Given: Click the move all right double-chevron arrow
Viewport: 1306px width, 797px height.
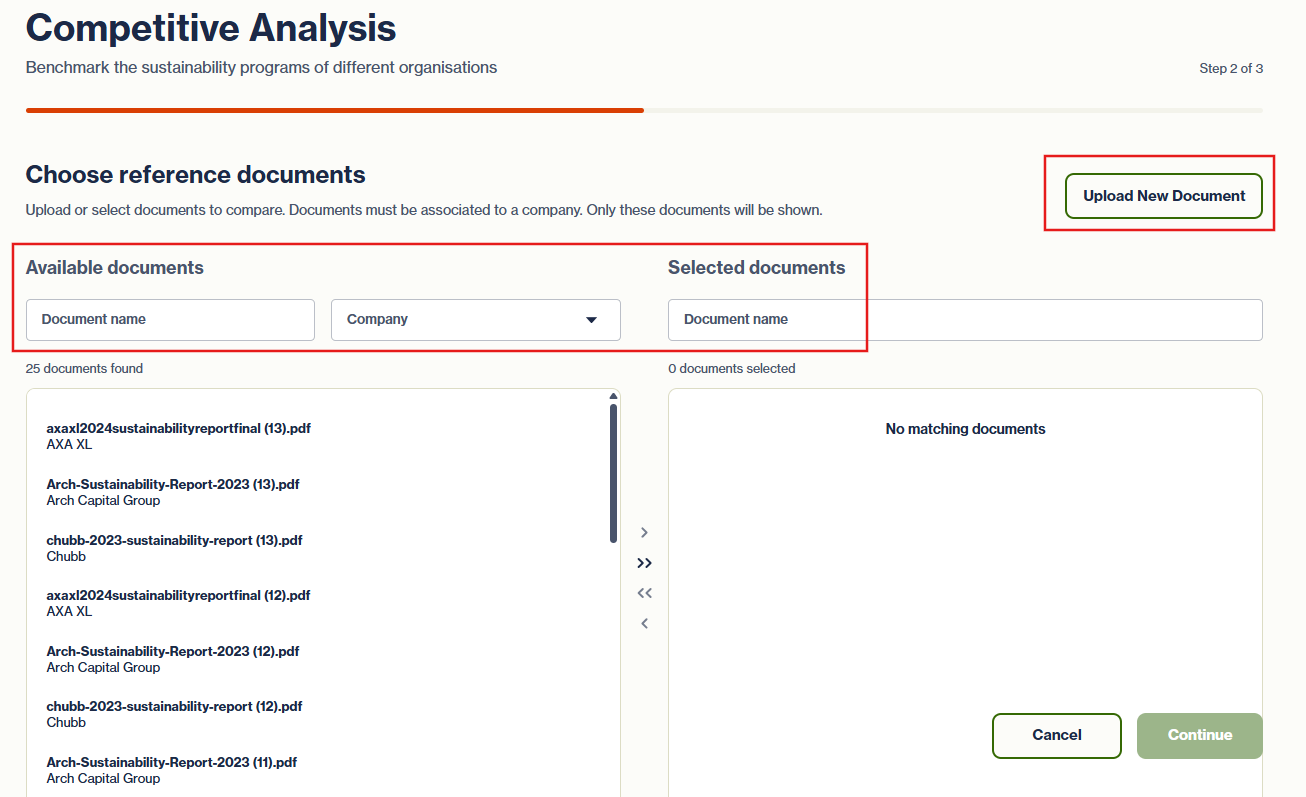Looking at the screenshot, I should (644, 563).
